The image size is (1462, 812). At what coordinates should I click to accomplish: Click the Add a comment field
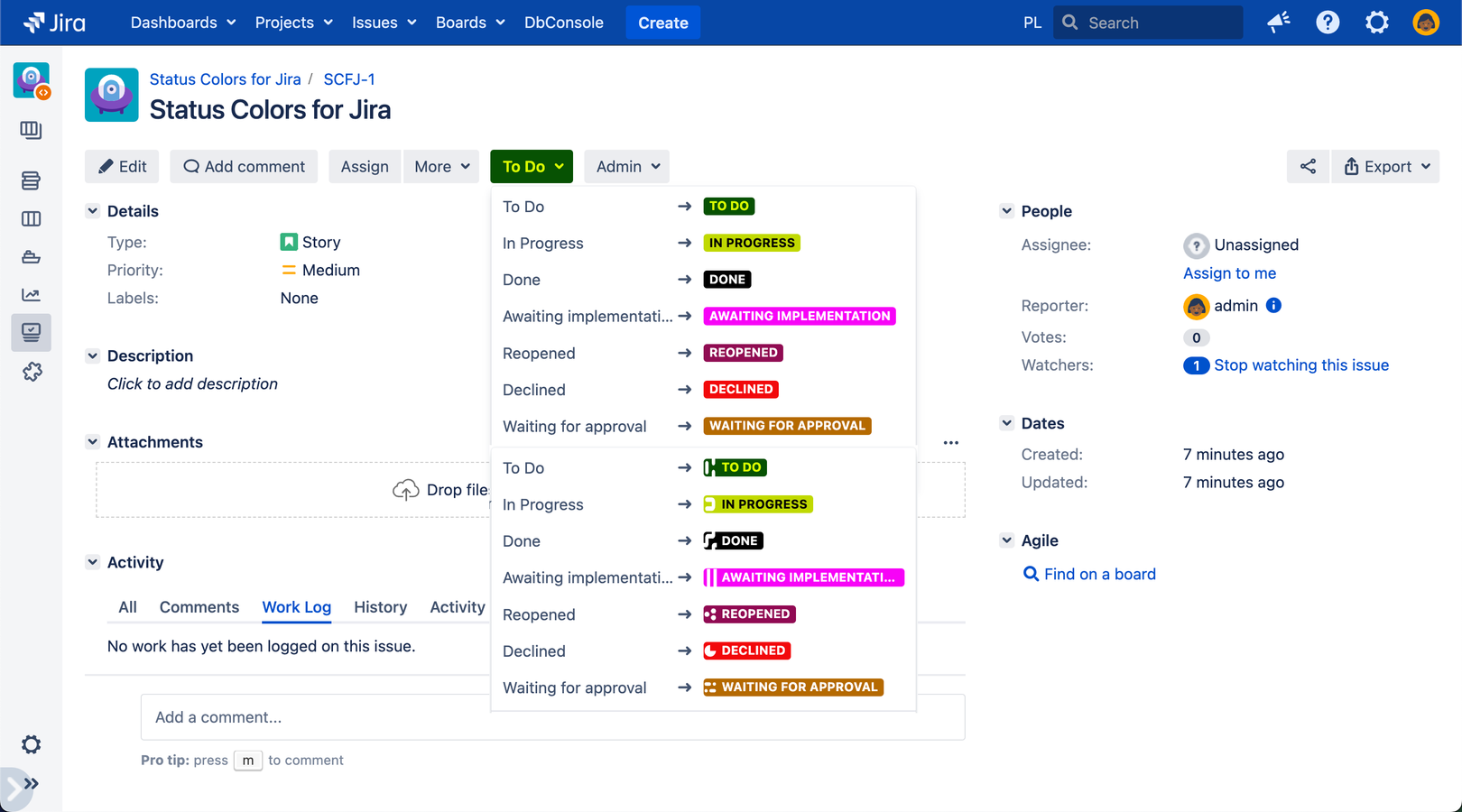coord(552,717)
